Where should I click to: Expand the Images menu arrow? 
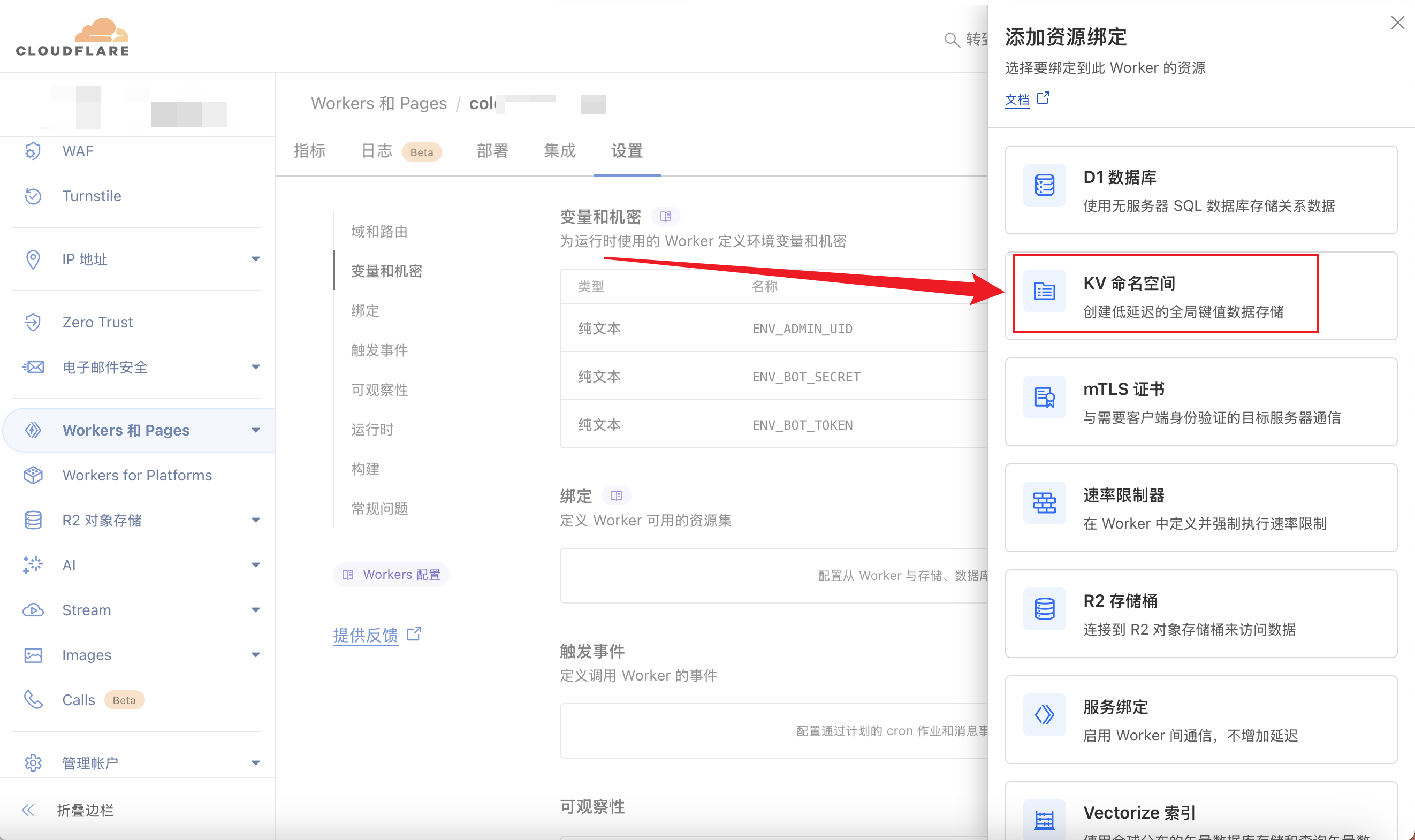pyautogui.click(x=256, y=655)
